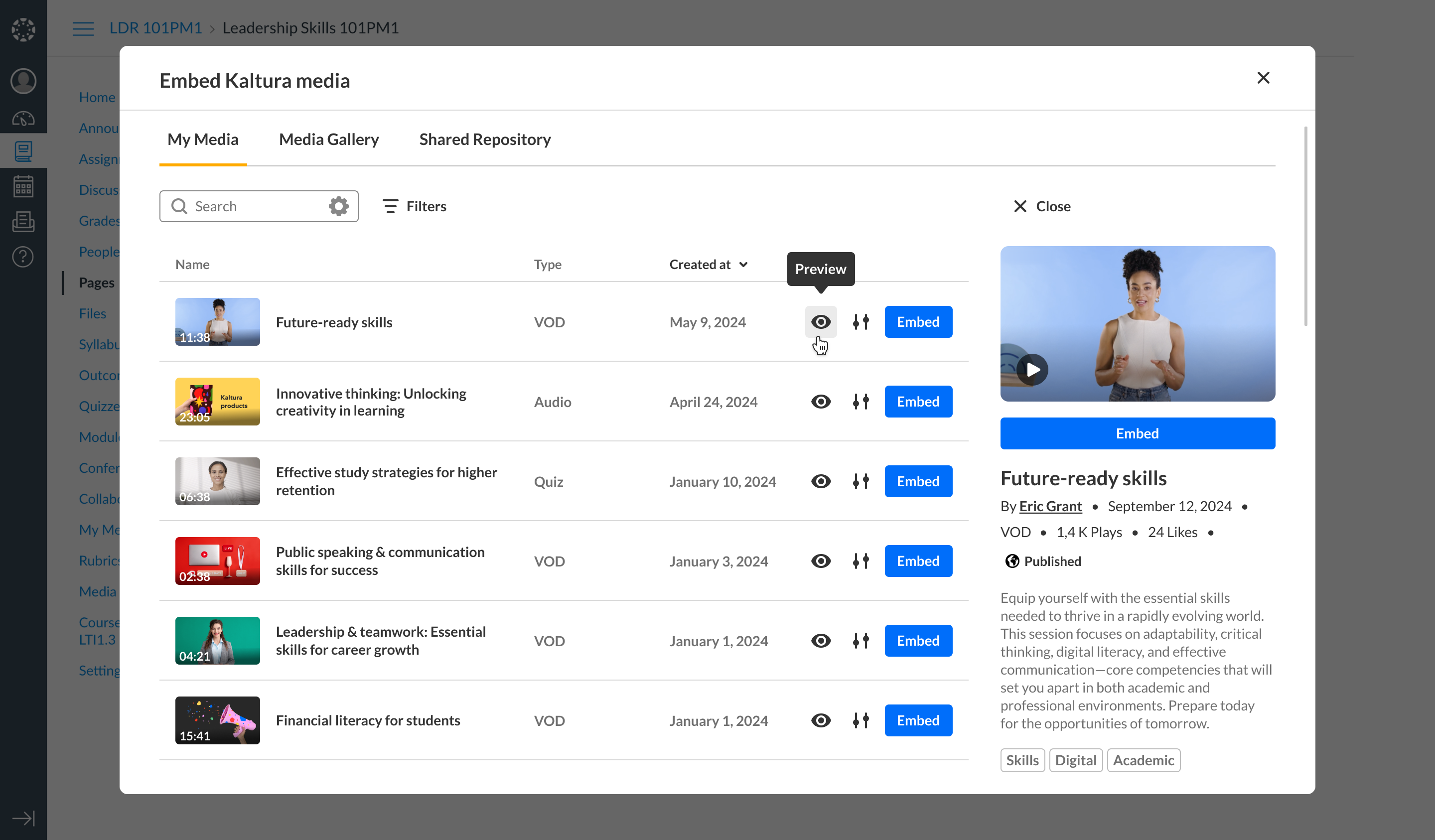Viewport: 1435px width, 840px height.
Task: Click the hamburger menu icon
Action: (83, 28)
